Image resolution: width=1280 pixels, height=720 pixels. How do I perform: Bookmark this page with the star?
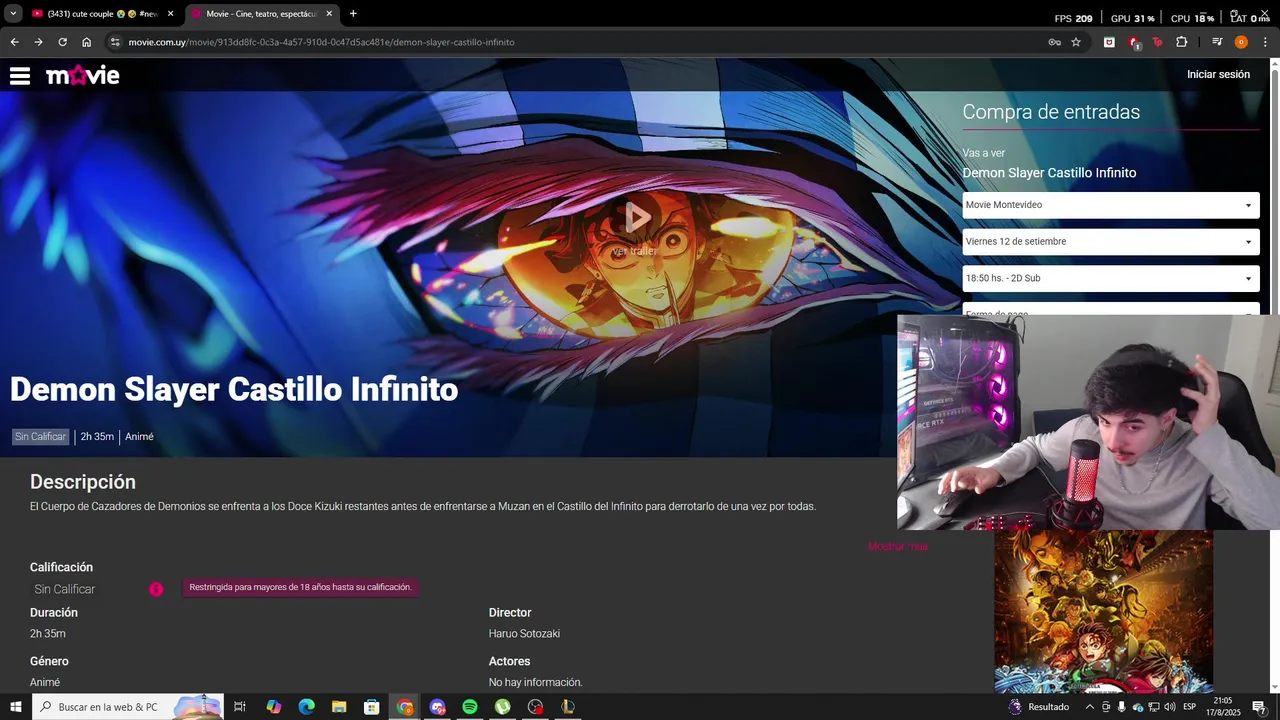point(1076,42)
